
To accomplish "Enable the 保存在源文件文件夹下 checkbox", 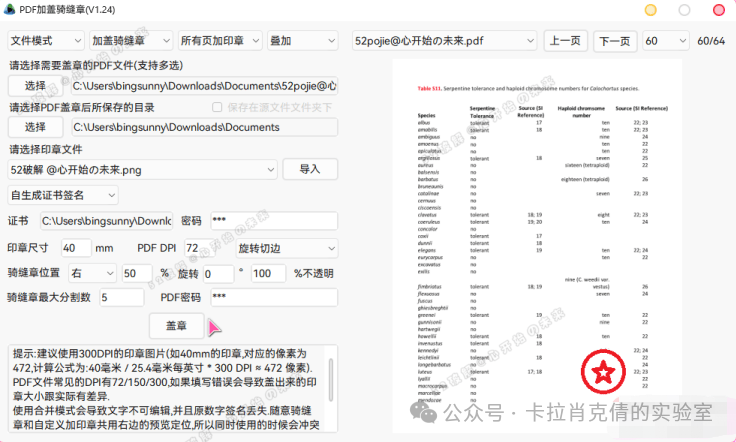I will pos(217,107).
